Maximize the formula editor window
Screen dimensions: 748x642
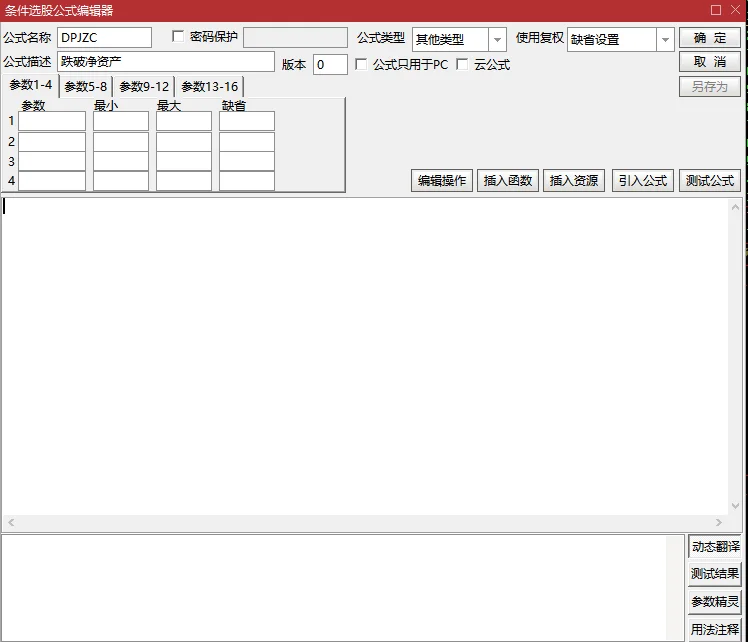[716, 10]
